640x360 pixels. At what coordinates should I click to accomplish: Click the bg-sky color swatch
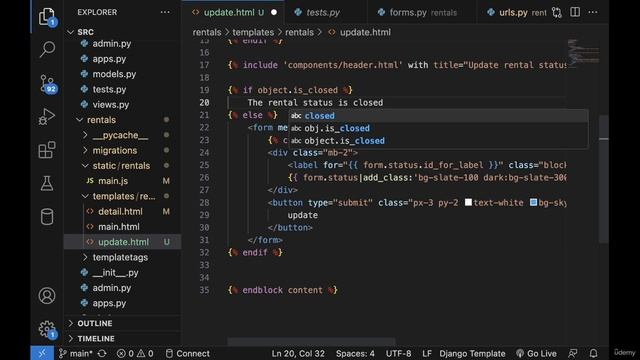tap(533, 202)
